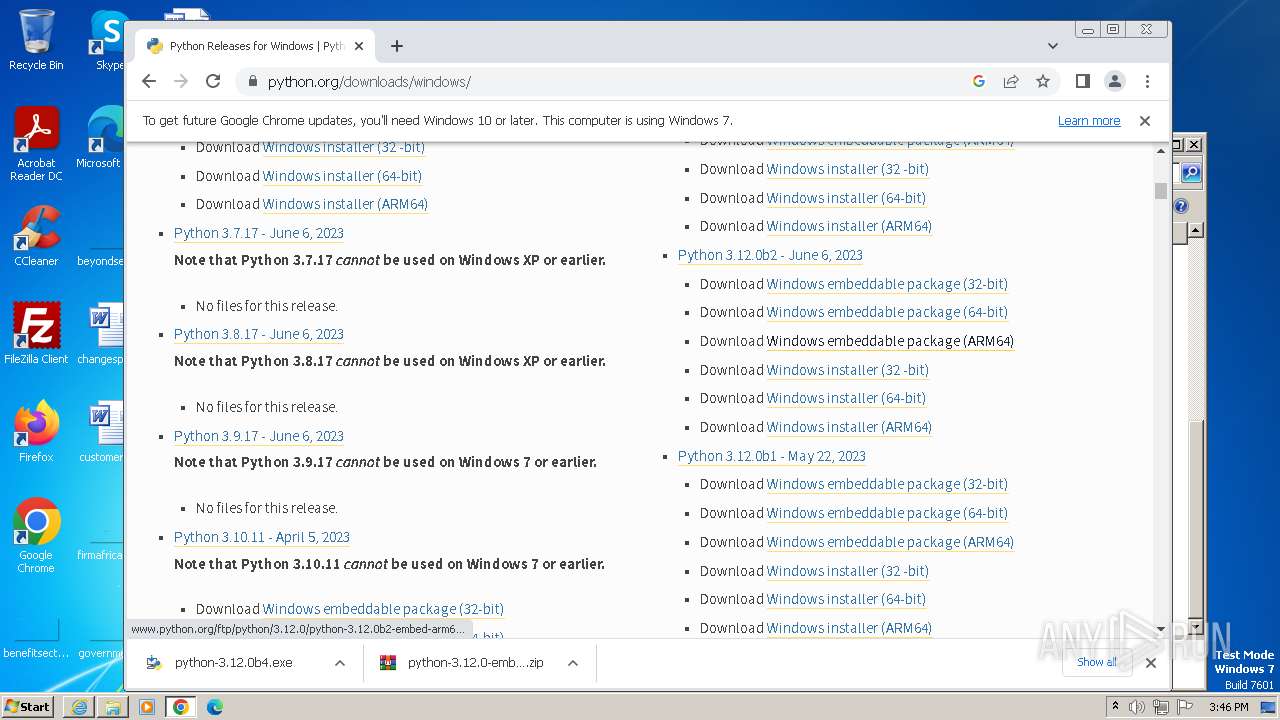Open Firefox desktop icon
Screen dimensions: 1280x720
pos(36,432)
